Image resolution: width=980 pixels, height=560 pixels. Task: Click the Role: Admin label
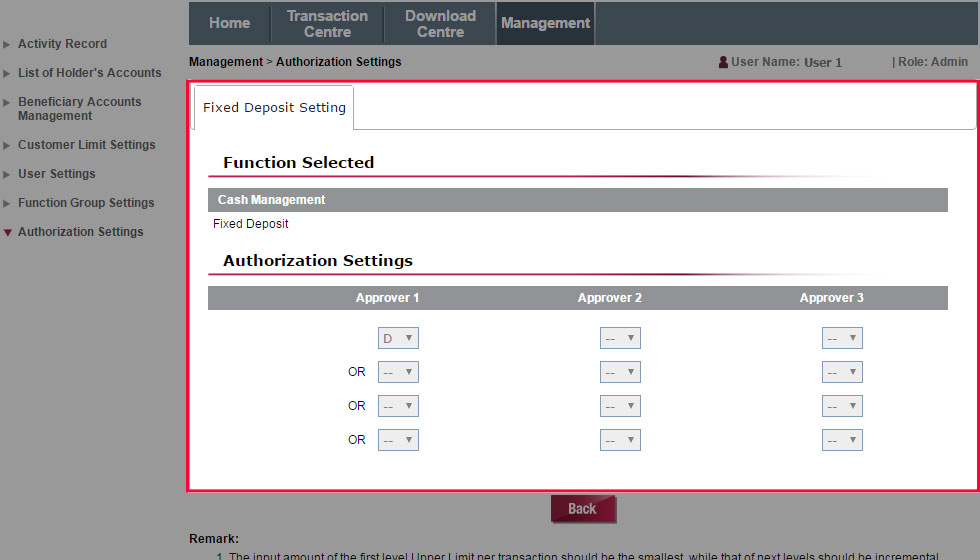[x=930, y=62]
